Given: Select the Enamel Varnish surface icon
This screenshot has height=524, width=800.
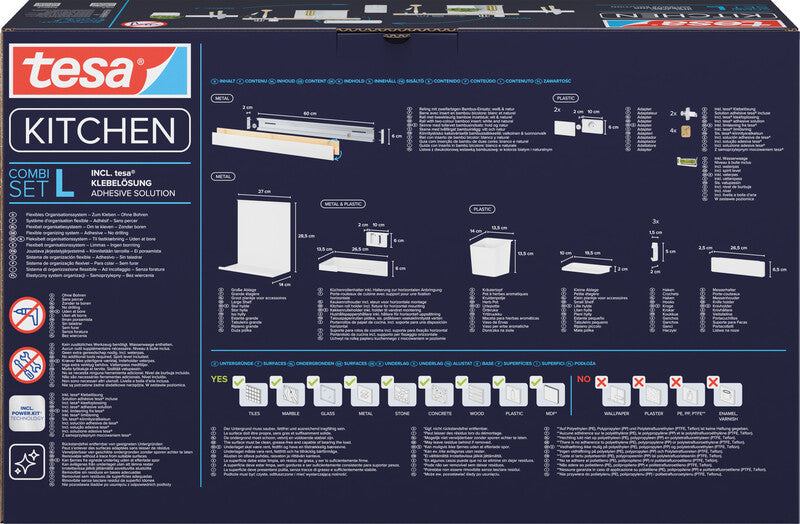Looking at the screenshot, I should click(x=728, y=395).
